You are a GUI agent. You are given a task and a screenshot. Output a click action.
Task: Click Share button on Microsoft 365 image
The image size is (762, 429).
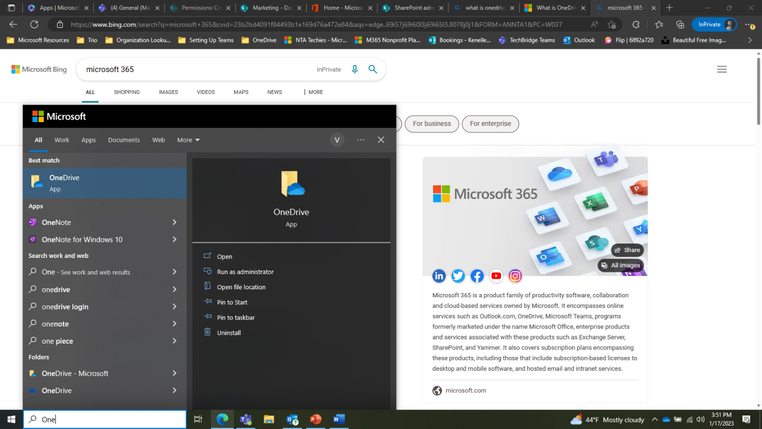(x=627, y=250)
